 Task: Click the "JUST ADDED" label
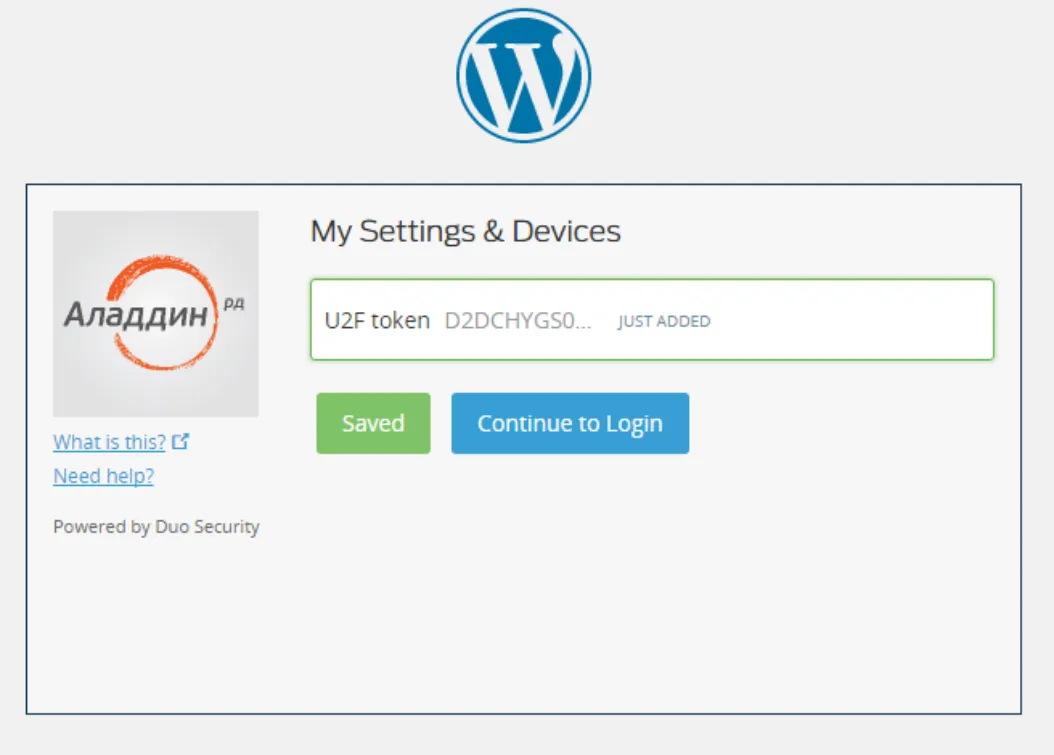(x=664, y=321)
